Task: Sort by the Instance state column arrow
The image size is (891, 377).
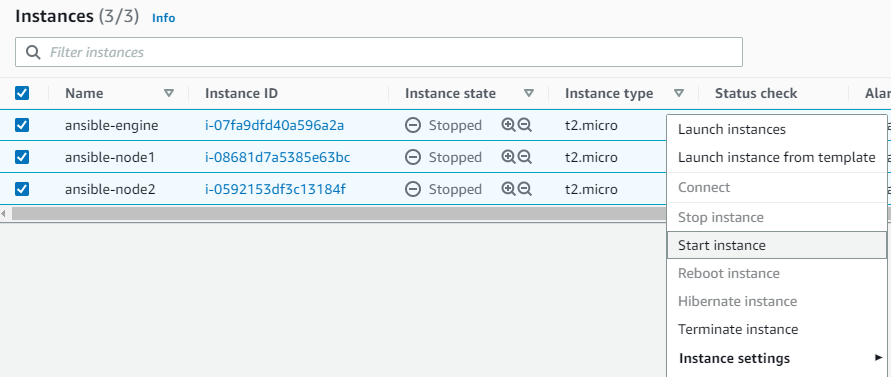Action: [529, 93]
